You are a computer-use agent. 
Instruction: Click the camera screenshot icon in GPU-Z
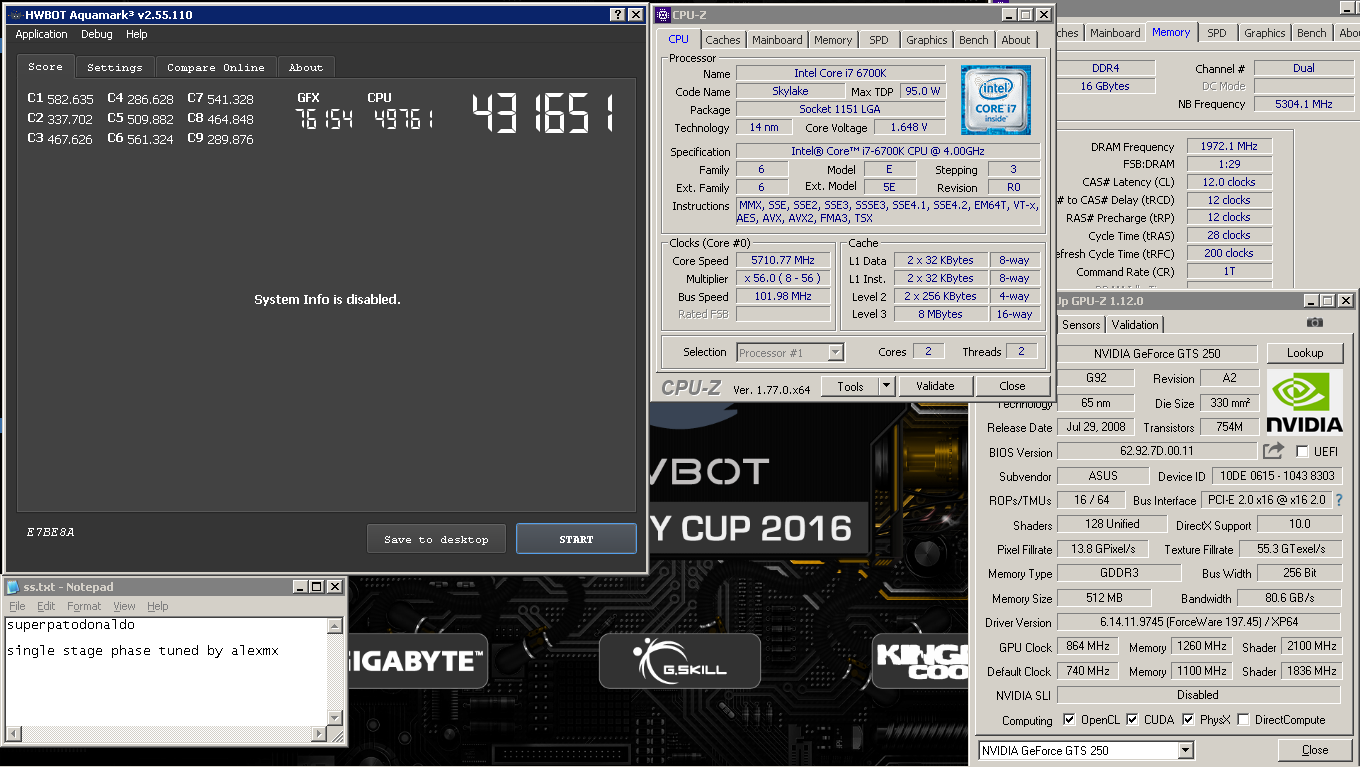[x=1315, y=322]
